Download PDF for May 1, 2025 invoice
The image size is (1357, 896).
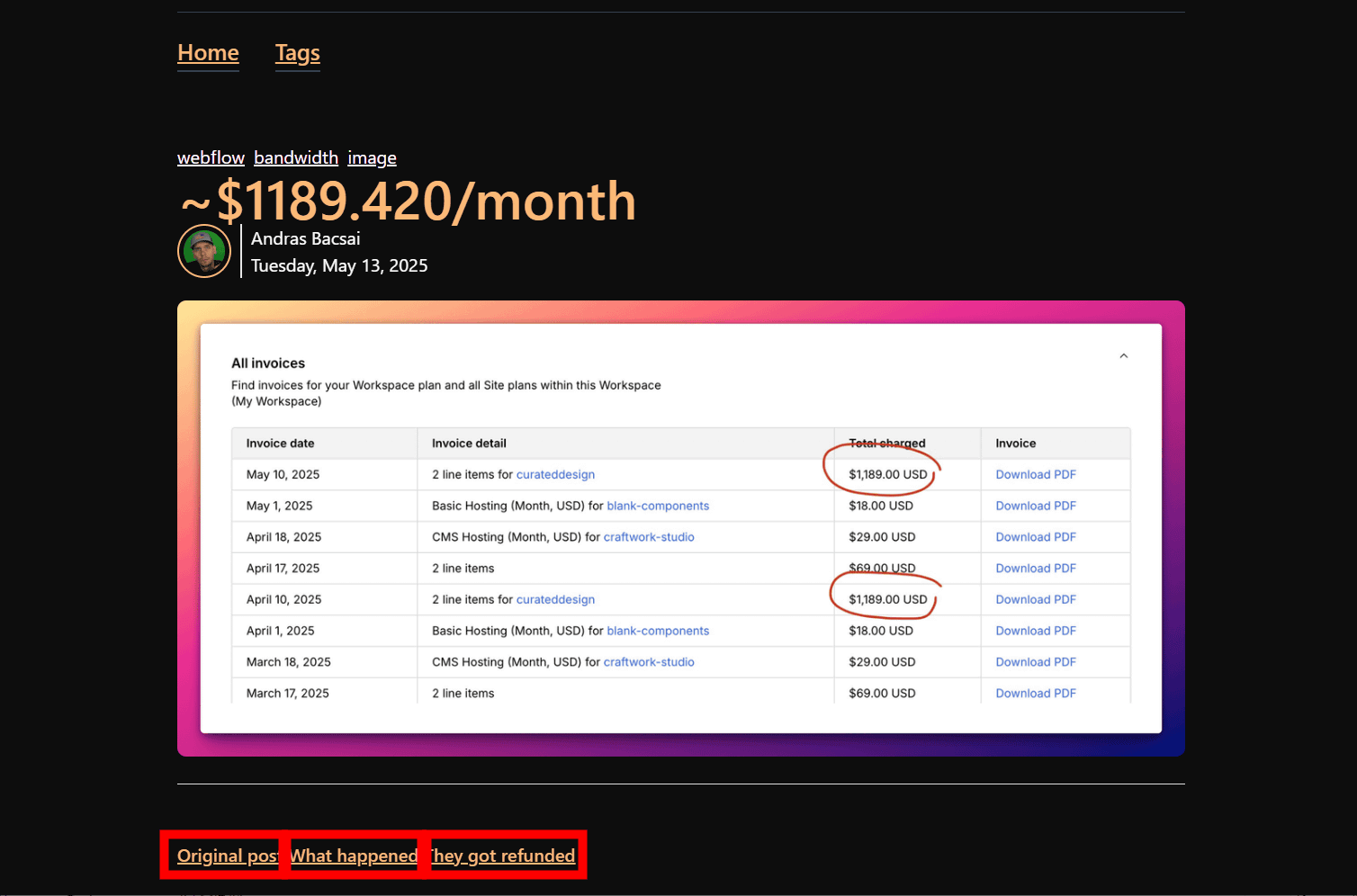pyautogui.click(x=1036, y=506)
